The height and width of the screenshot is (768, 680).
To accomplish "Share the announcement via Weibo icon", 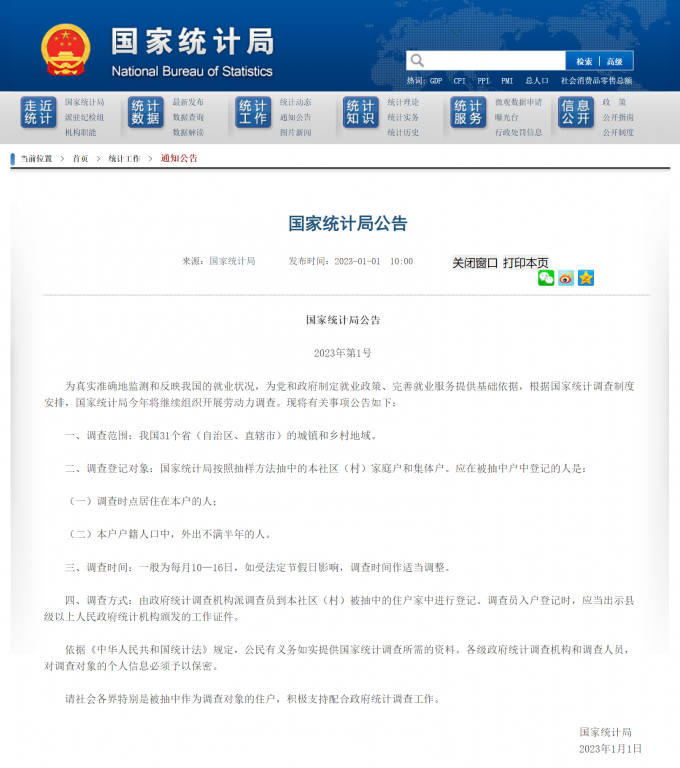I will coord(566,278).
